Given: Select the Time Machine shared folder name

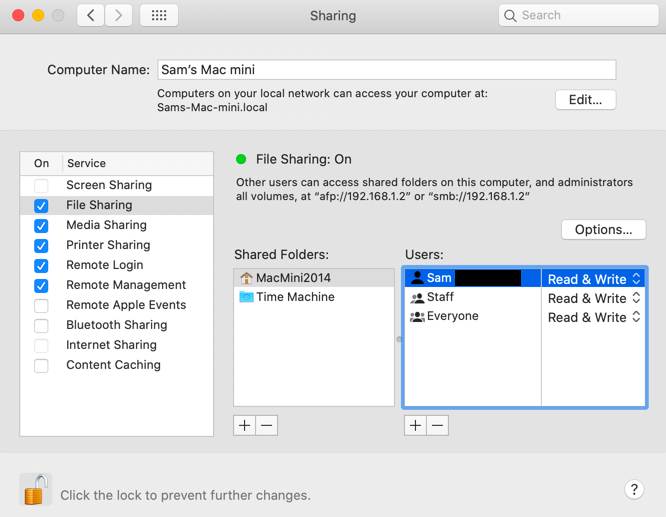Looking at the screenshot, I should (x=295, y=297).
